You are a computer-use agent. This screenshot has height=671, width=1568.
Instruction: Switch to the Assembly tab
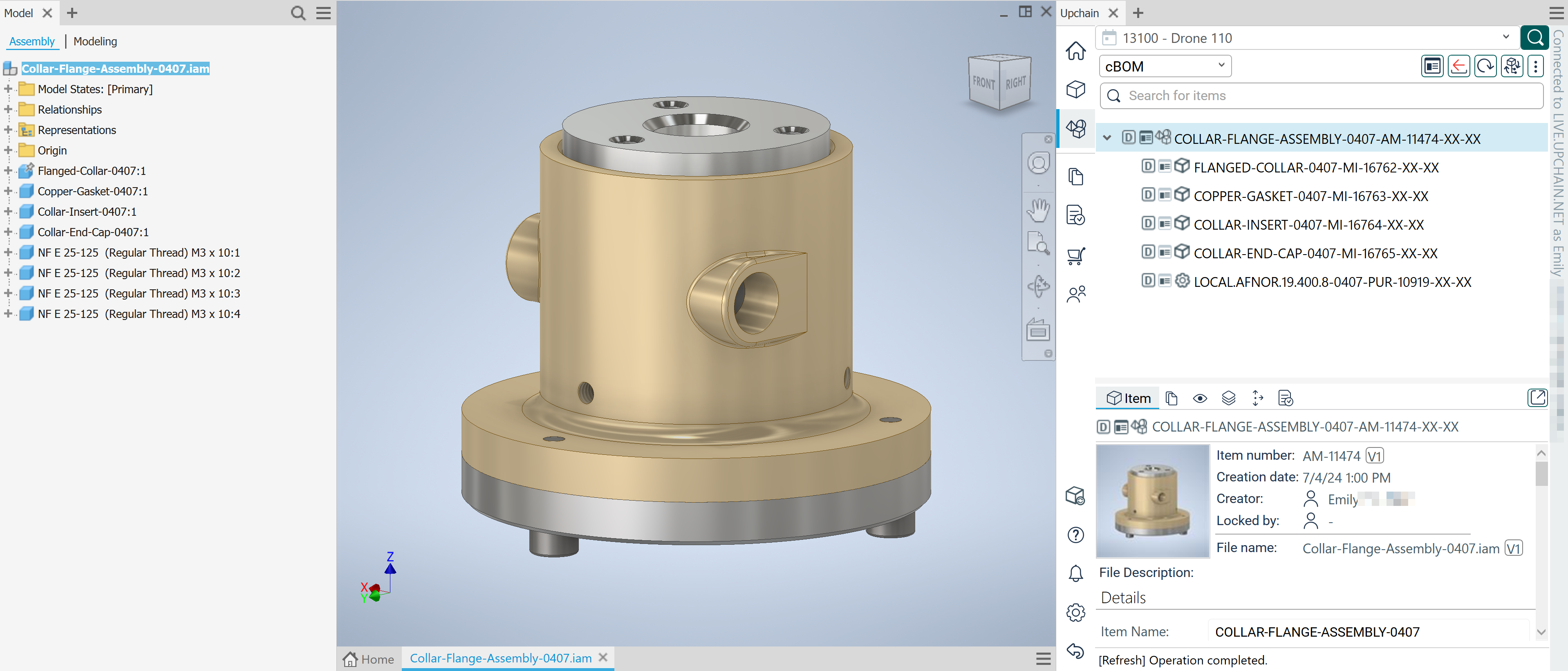tap(31, 41)
